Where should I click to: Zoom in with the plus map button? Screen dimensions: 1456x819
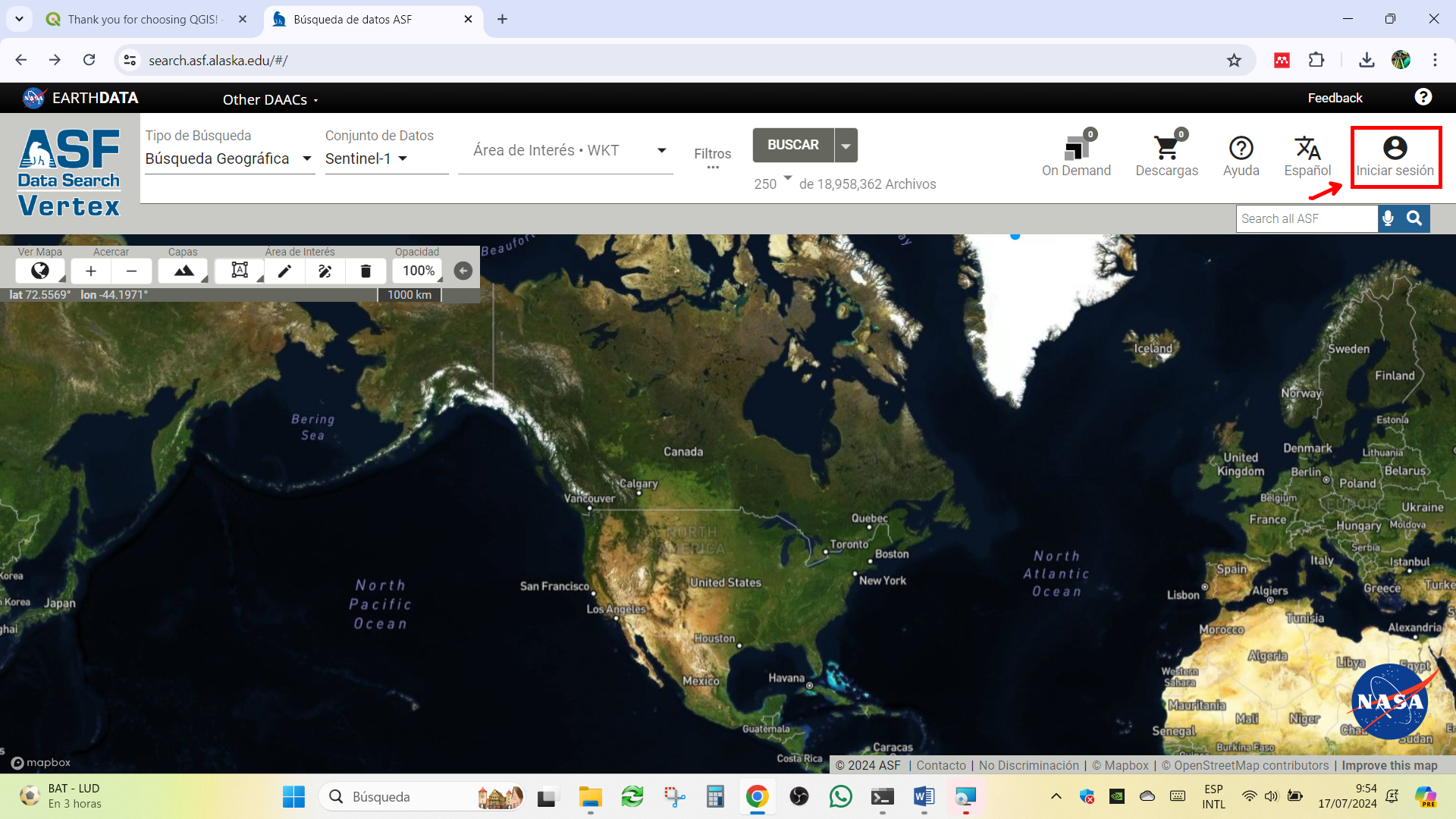pos(91,271)
